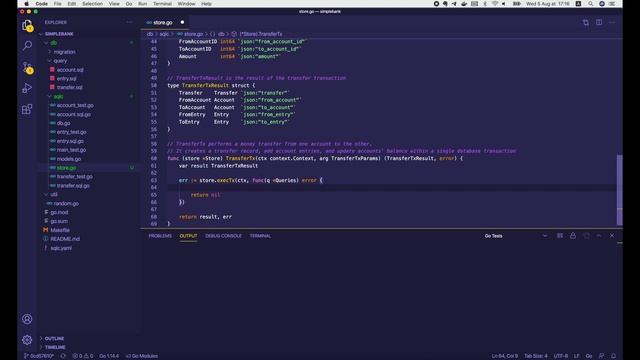Open errors and warnings count in status bar

tap(82, 356)
